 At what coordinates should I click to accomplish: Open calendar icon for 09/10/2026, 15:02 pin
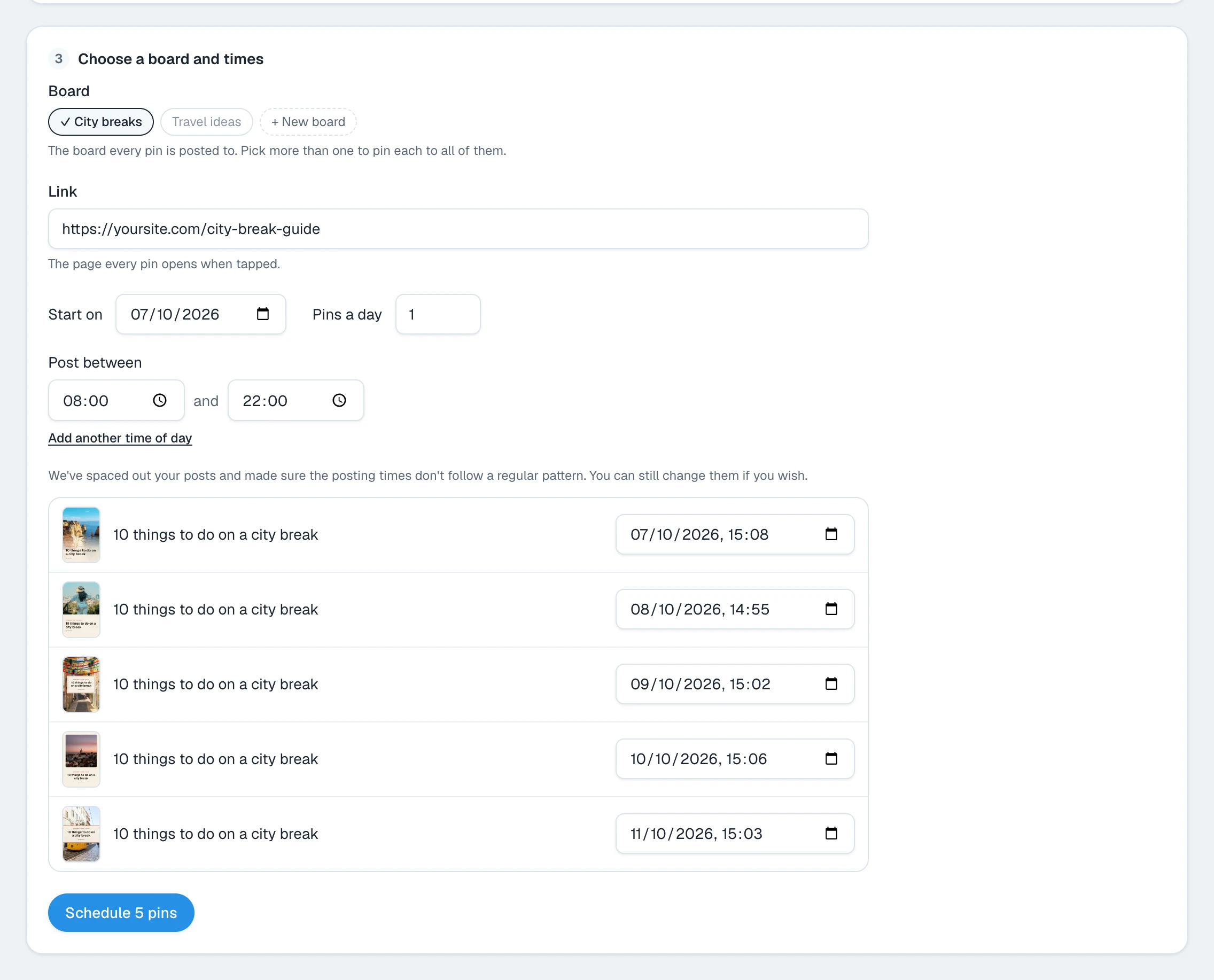tap(831, 683)
